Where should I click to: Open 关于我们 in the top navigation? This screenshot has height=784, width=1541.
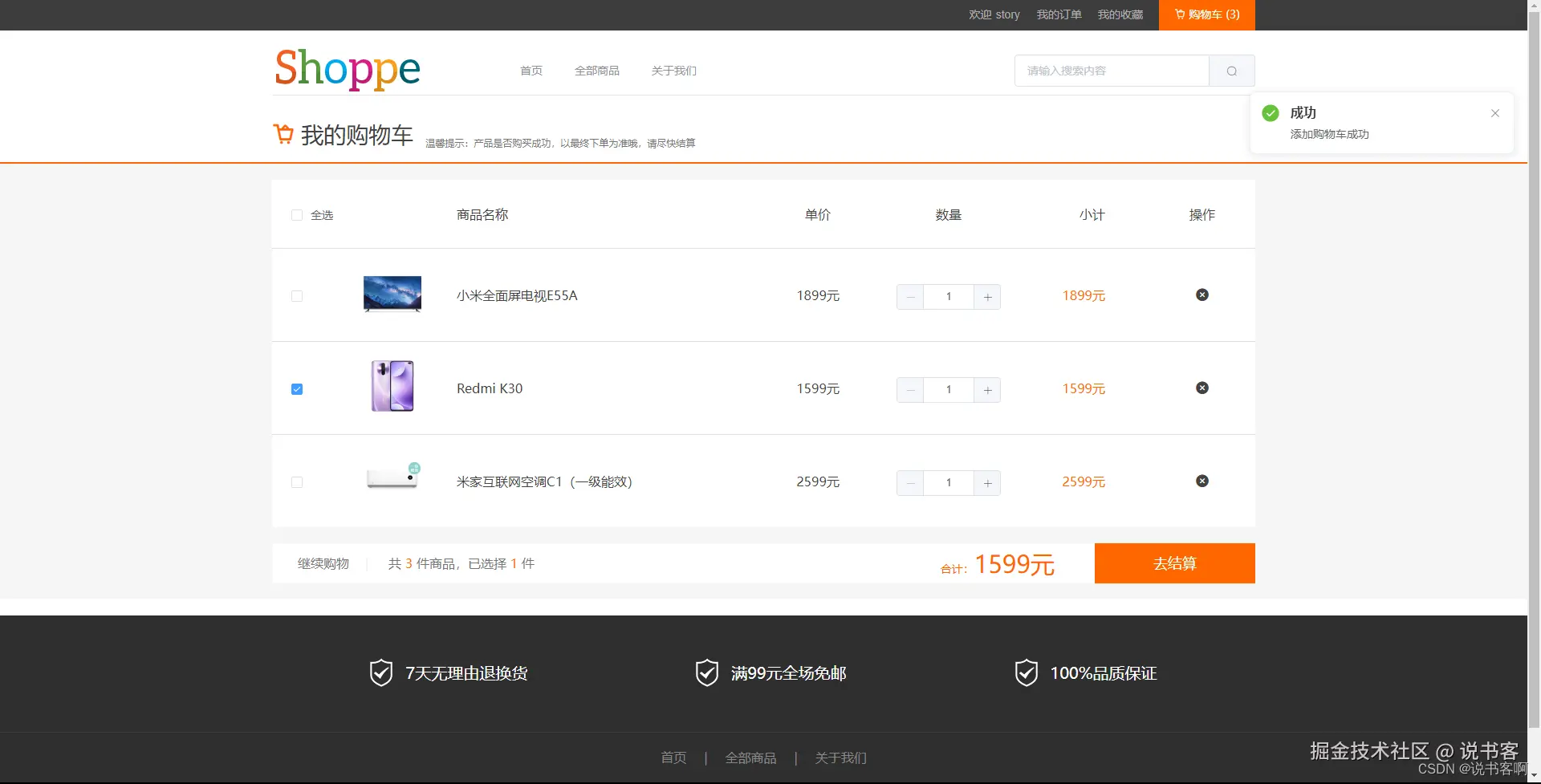pos(673,71)
